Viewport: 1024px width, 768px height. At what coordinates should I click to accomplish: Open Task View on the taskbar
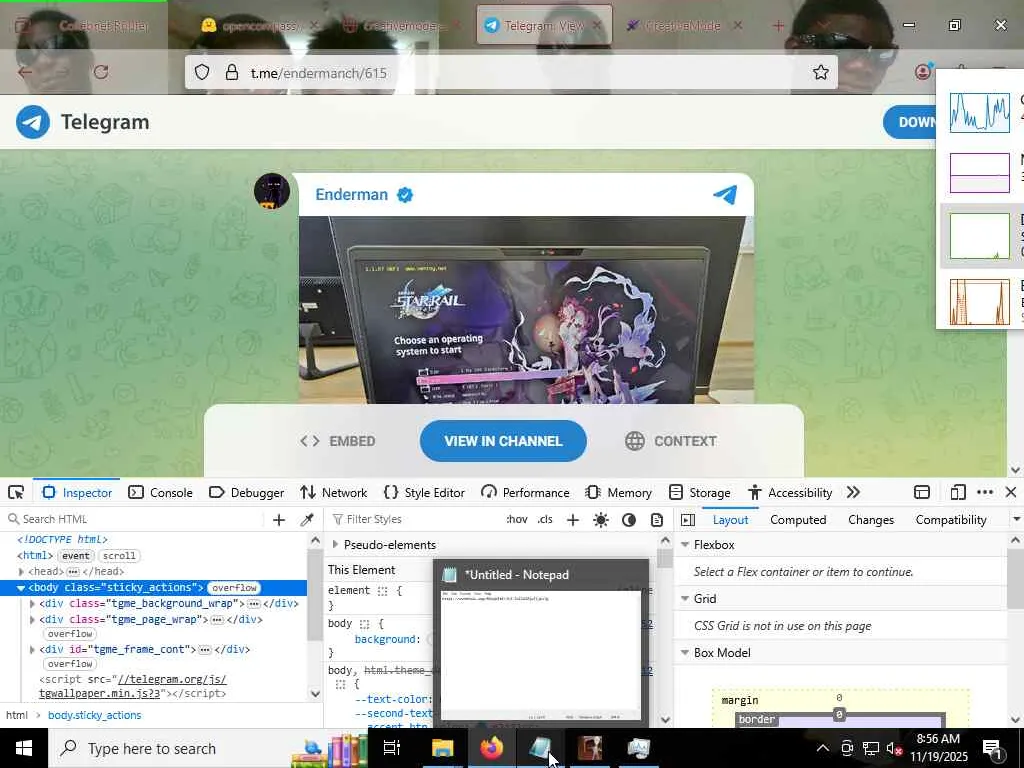click(x=392, y=748)
